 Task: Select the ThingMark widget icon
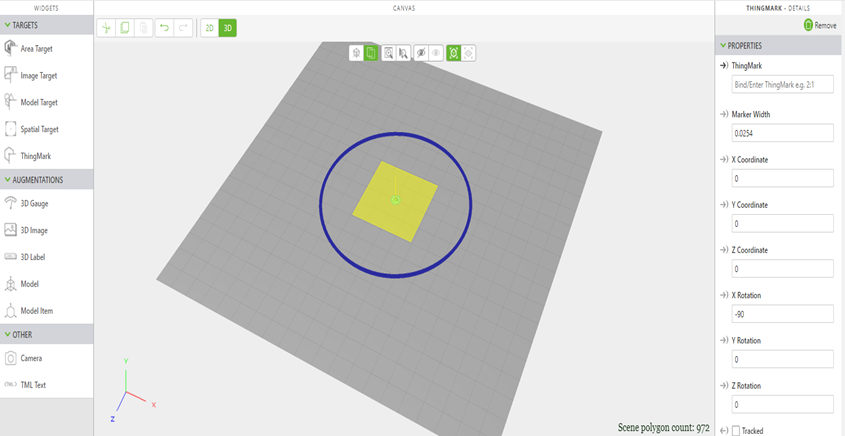click(10, 155)
